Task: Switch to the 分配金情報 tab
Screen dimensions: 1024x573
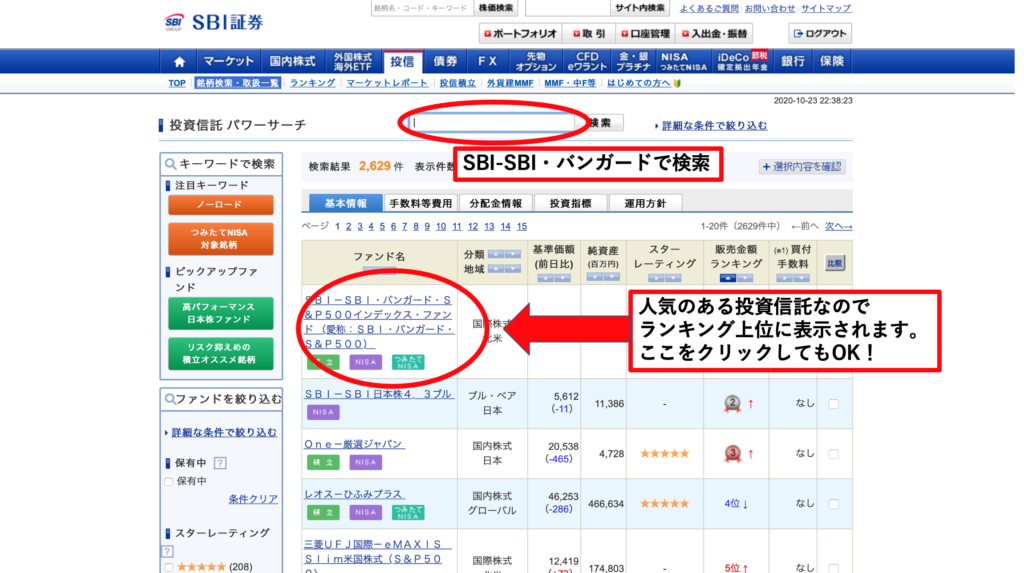Action: [x=496, y=203]
